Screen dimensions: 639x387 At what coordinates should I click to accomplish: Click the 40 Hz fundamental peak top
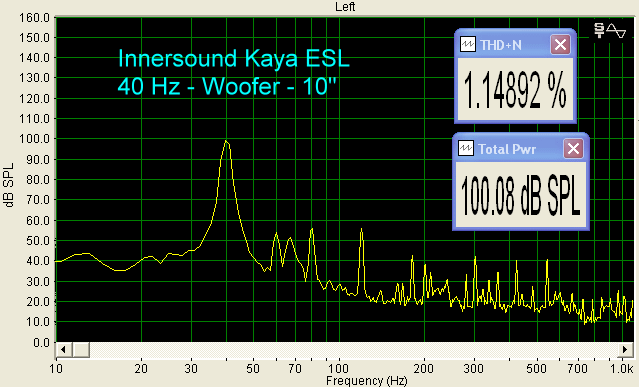226,141
